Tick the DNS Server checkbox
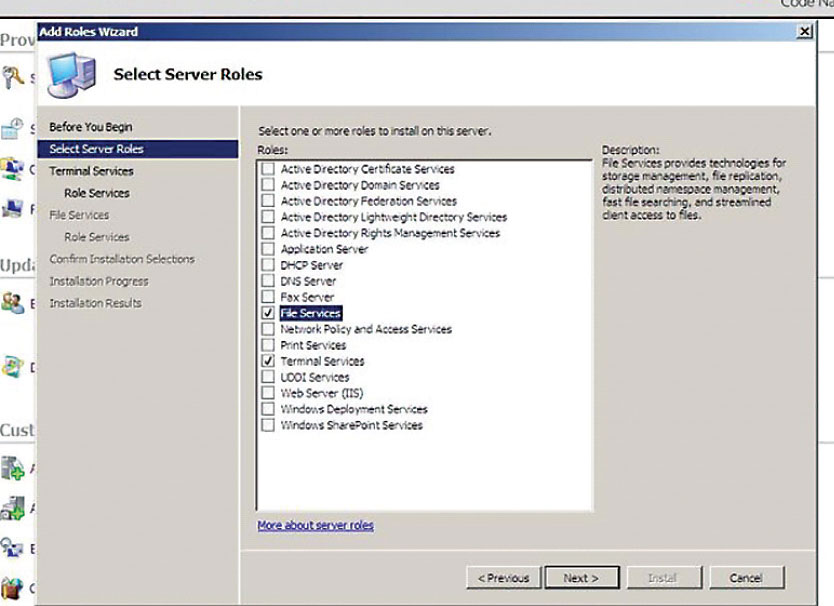834x606 pixels. [267, 281]
